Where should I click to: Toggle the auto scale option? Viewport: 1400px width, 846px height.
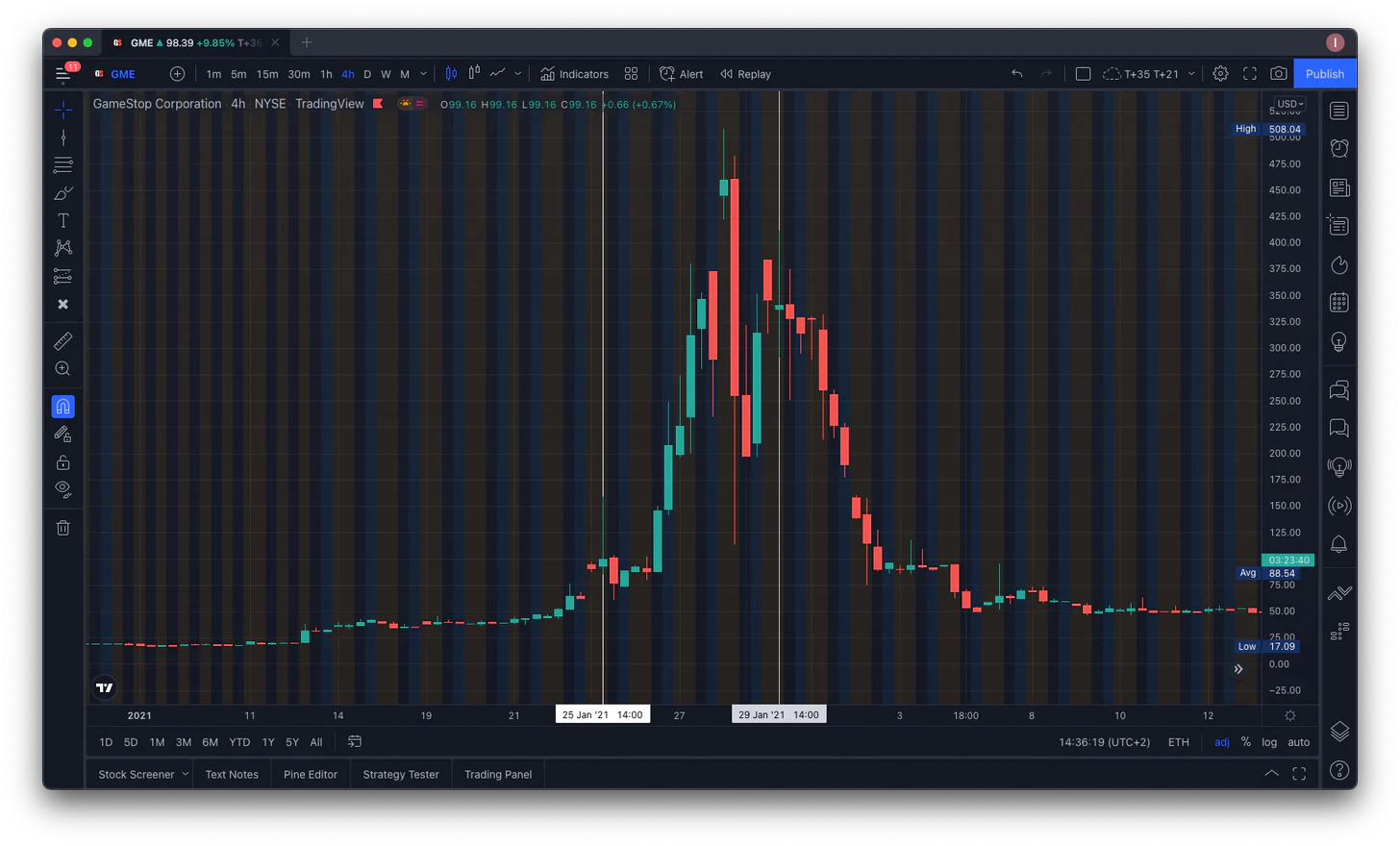click(x=1299, y=742)
